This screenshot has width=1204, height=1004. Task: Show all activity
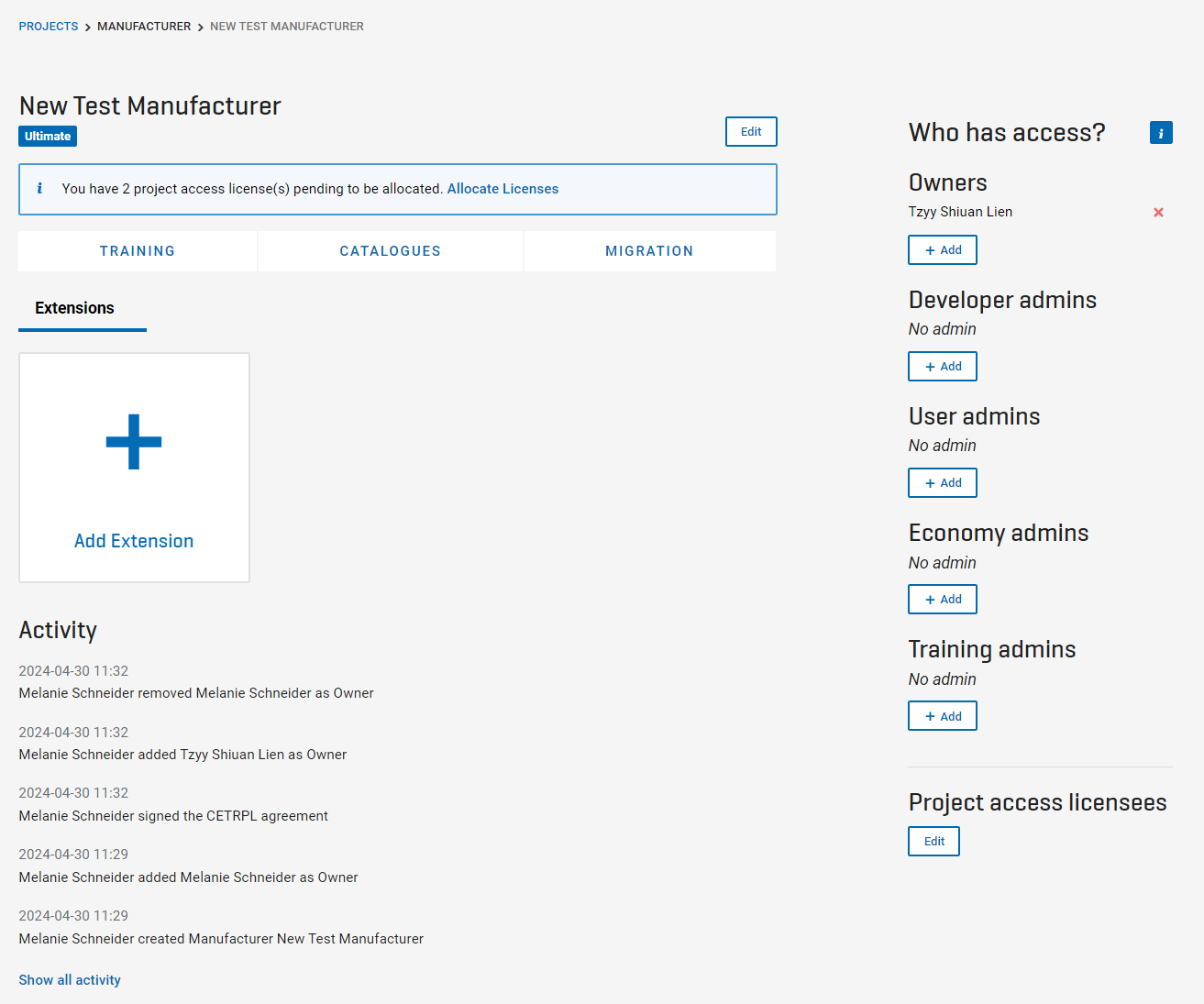coord(70,980)
